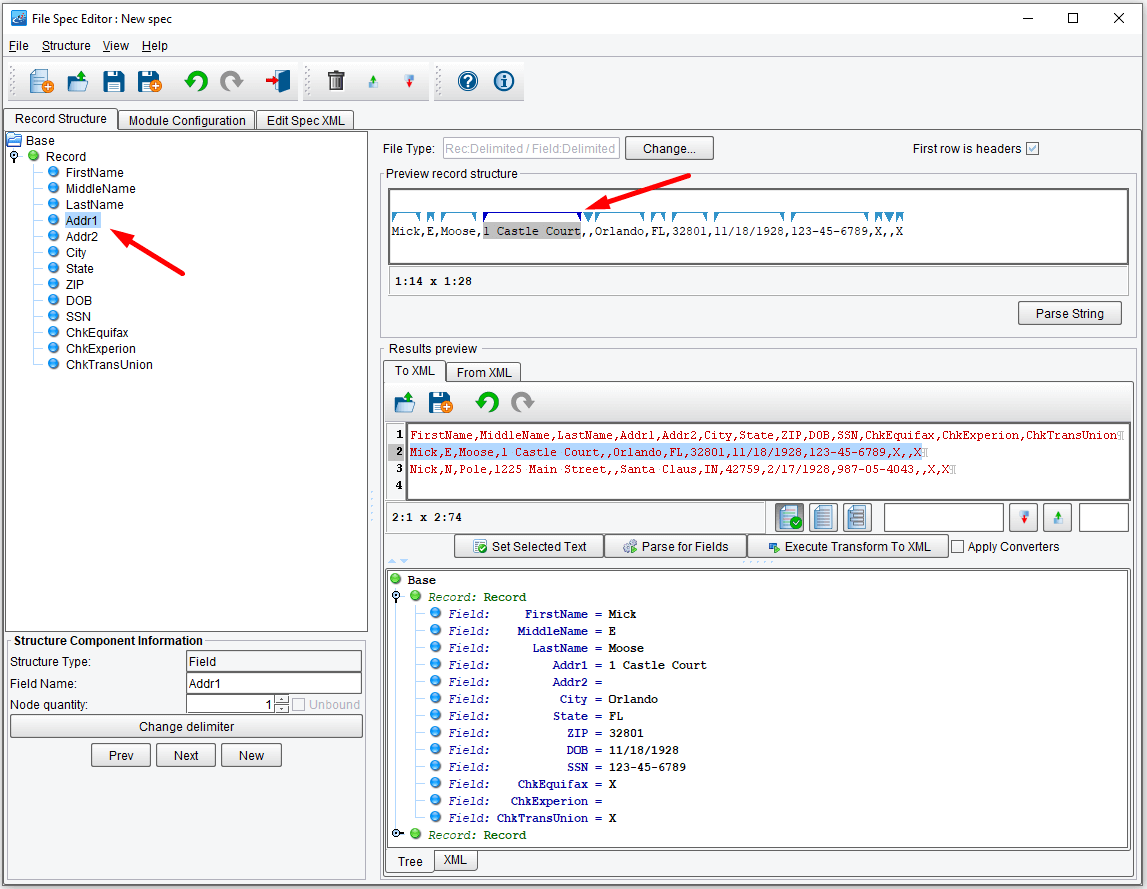
Task: Click the gray Redo arrow in main toolbar
Action: coord(232,80)
